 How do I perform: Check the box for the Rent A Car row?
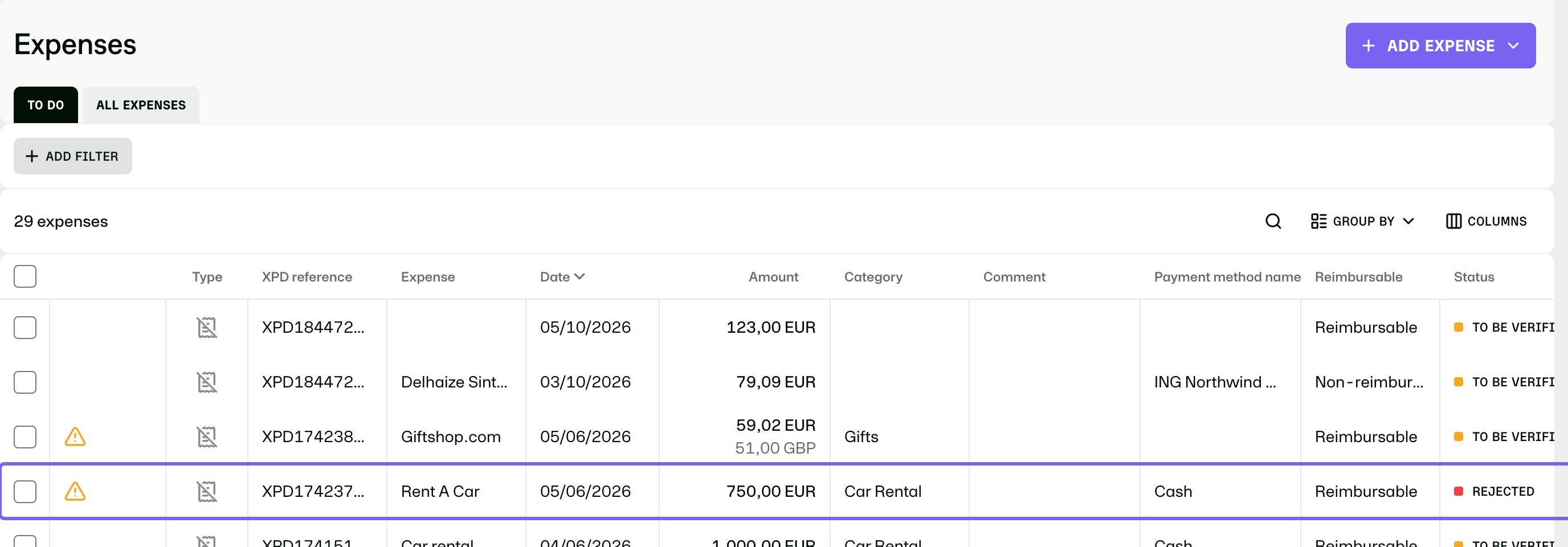tap(25, 492)
